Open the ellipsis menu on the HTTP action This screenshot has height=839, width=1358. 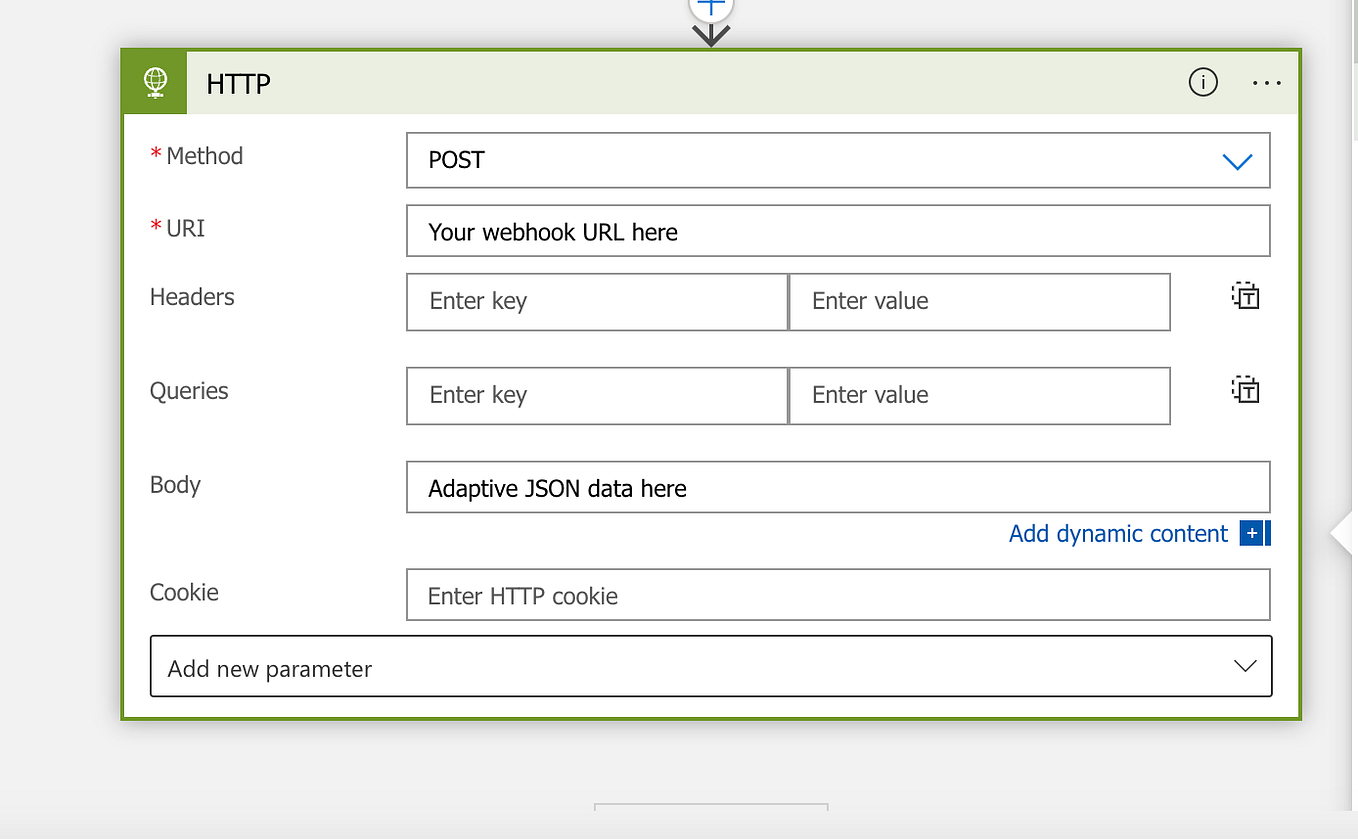[1266, 82]
